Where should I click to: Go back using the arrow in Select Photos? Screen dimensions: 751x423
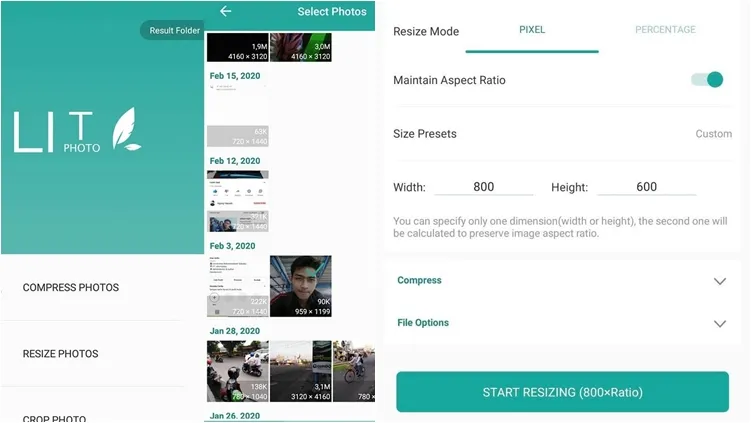(x=226, y=11)
